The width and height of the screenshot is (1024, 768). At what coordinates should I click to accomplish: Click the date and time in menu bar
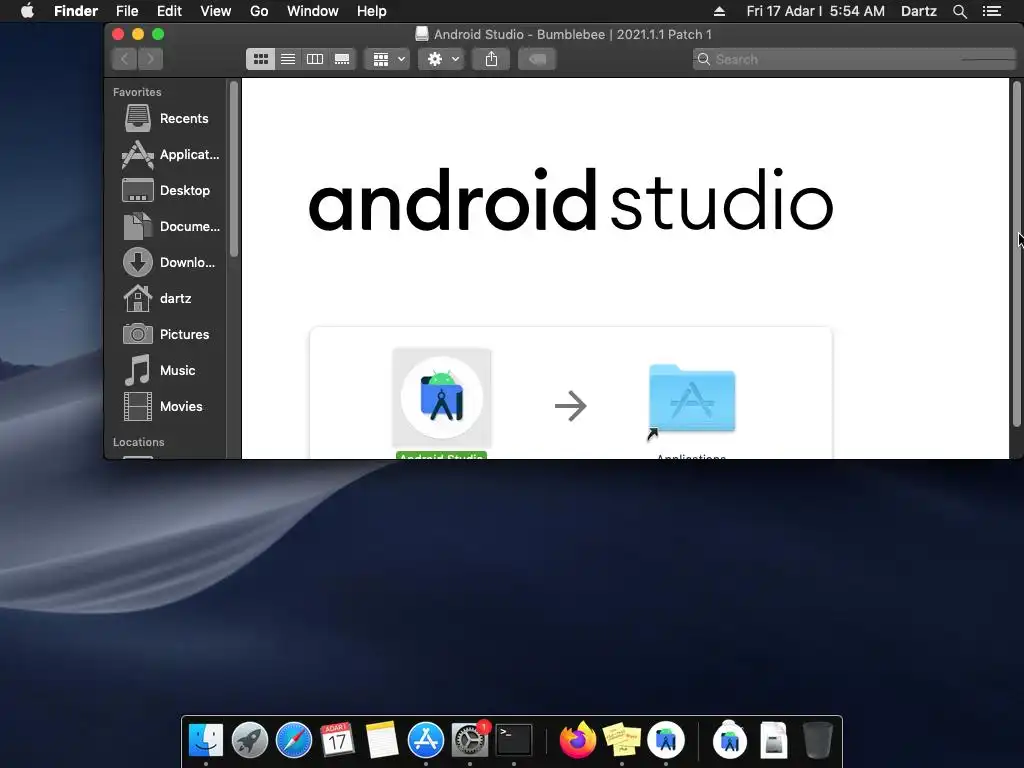point(816,11)
